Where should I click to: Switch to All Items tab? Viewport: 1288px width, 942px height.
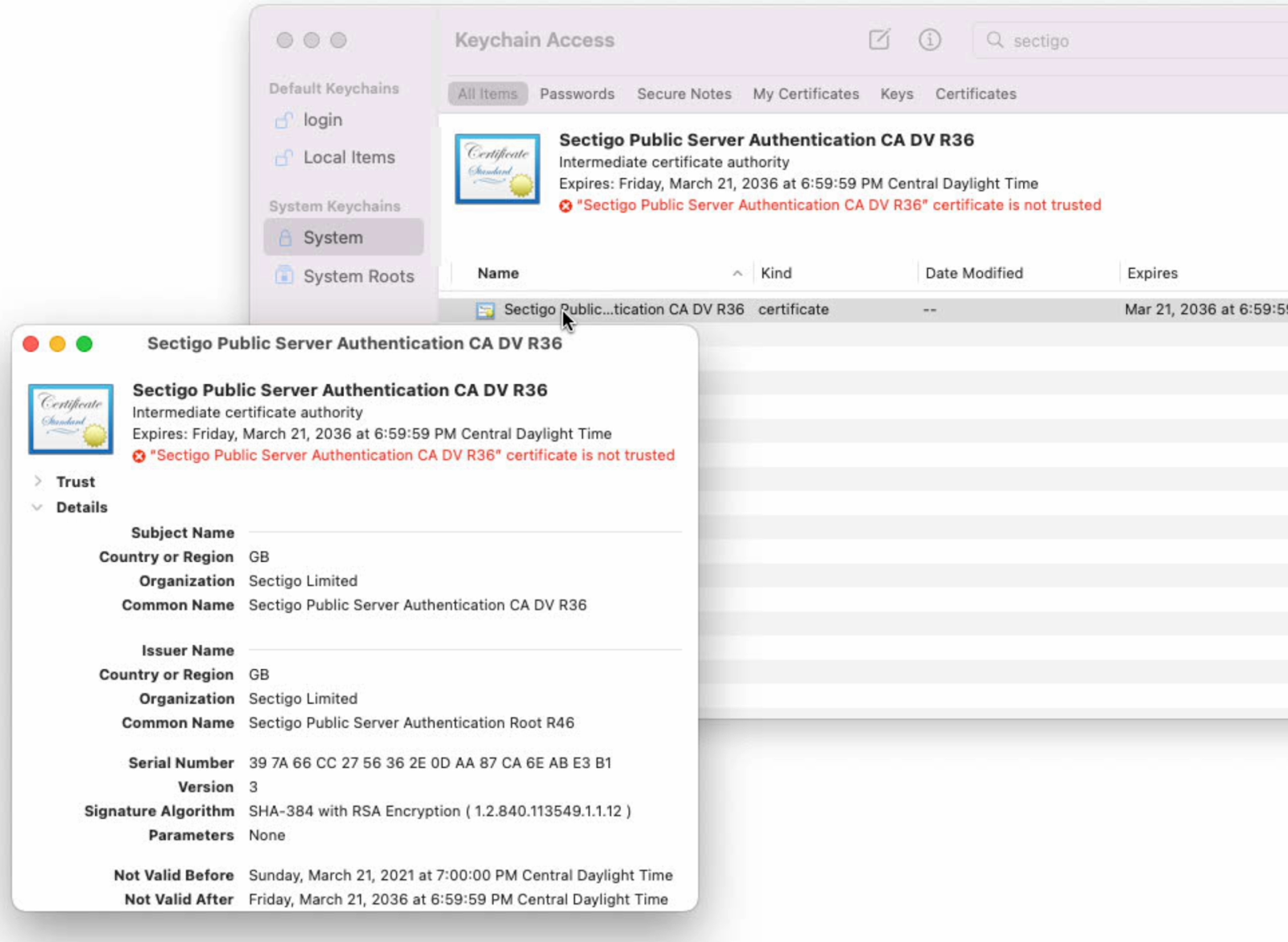pyautogui.click(x=488, y=94)
